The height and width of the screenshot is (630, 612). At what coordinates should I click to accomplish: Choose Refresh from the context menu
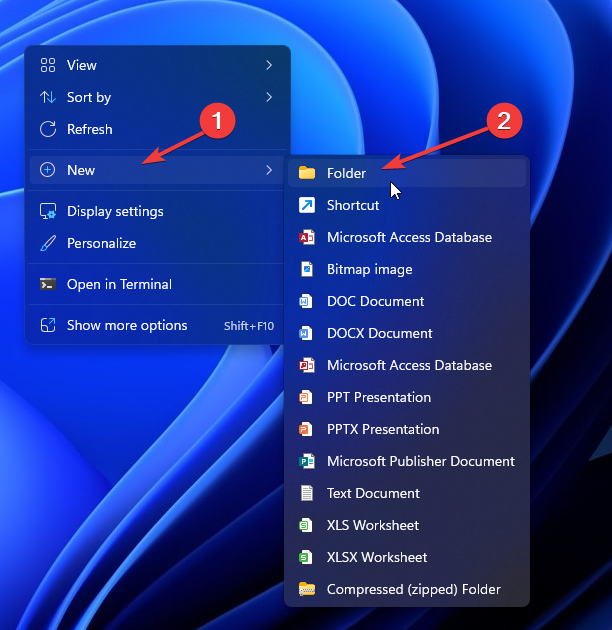pyautogui.click(x=157, y=129)
